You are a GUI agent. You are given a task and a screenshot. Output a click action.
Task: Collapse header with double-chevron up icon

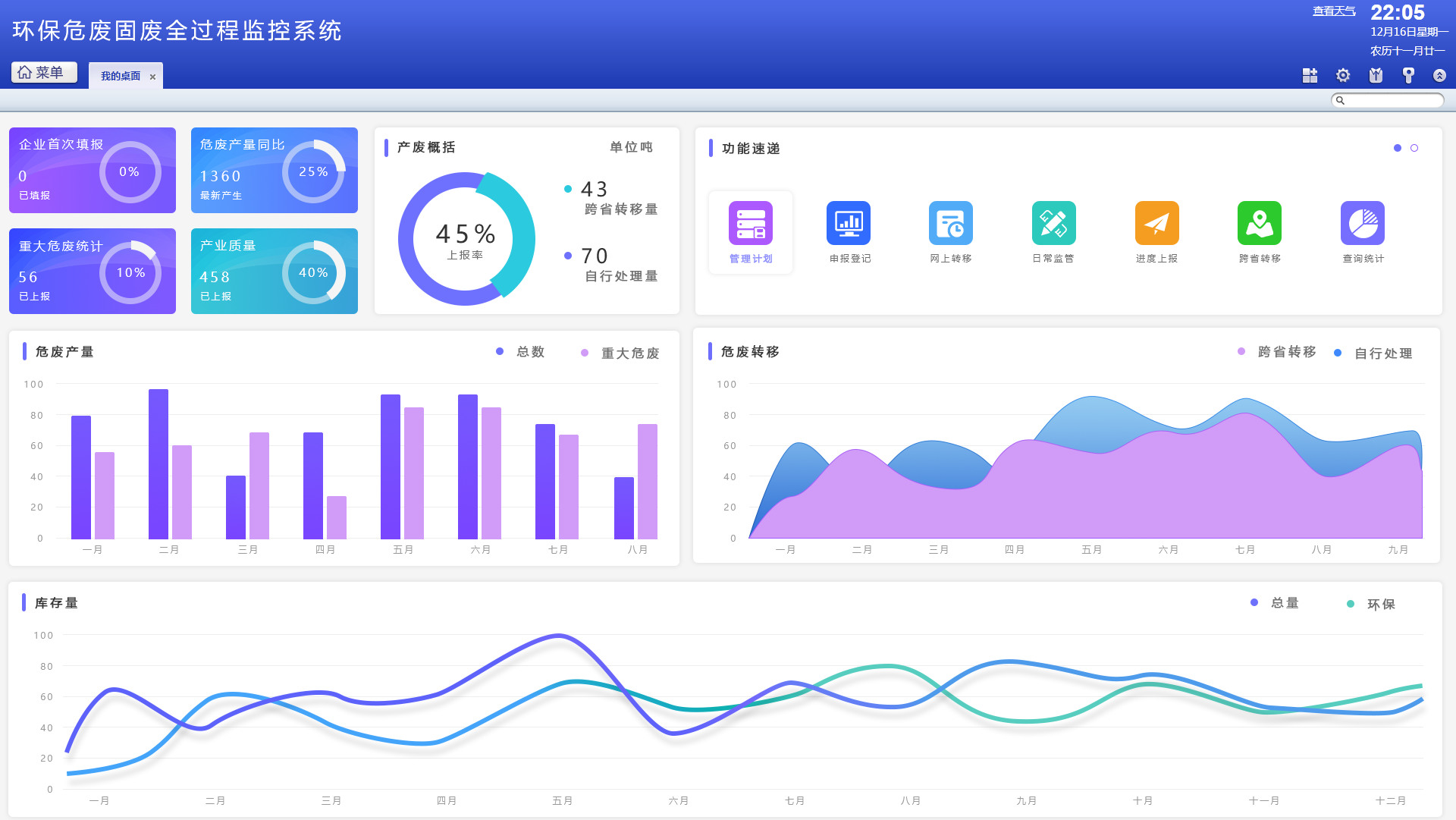1439,75
